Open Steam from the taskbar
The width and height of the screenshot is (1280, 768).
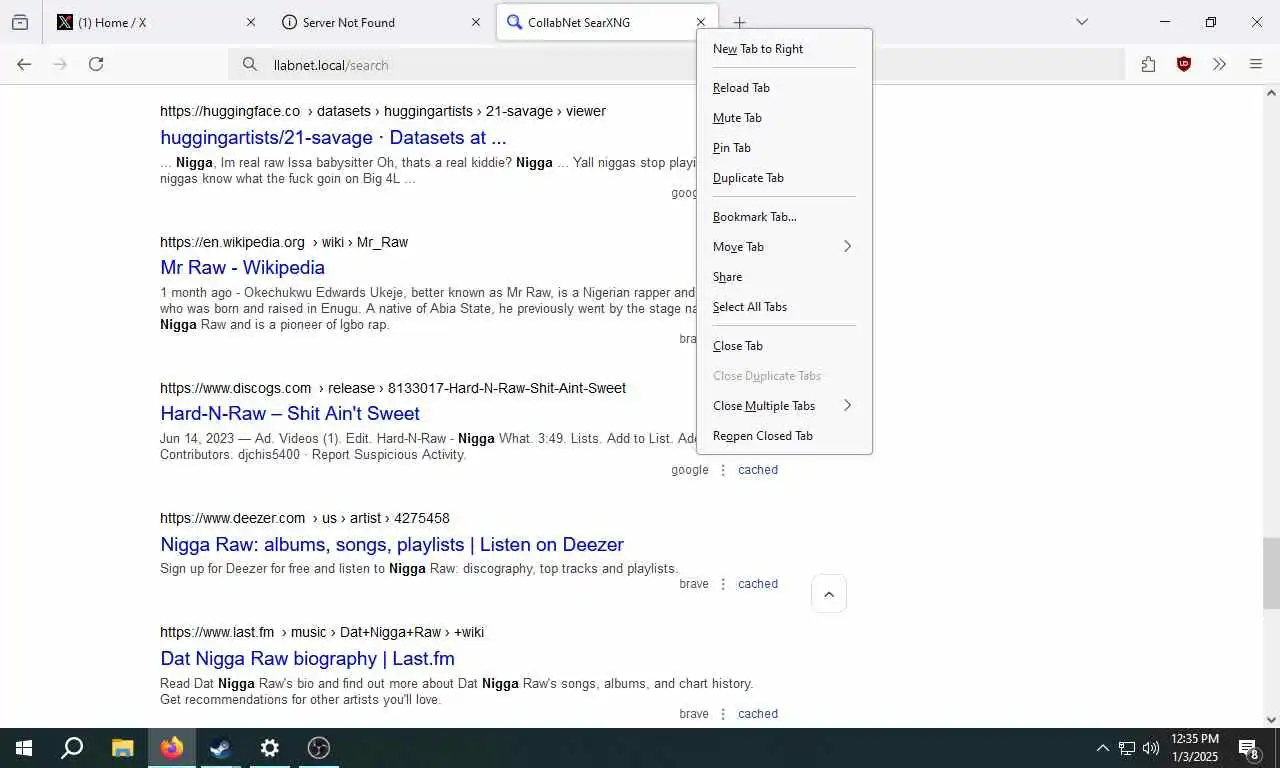tap(221, 748)
